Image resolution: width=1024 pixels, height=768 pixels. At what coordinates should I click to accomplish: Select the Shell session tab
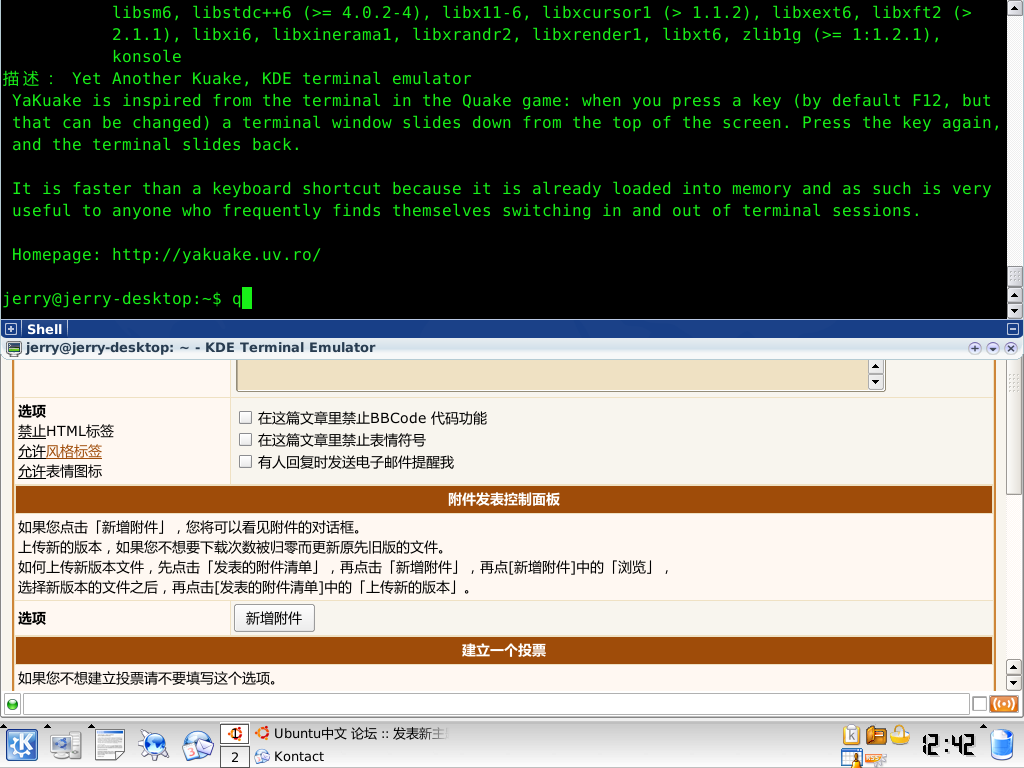point(44,329)
